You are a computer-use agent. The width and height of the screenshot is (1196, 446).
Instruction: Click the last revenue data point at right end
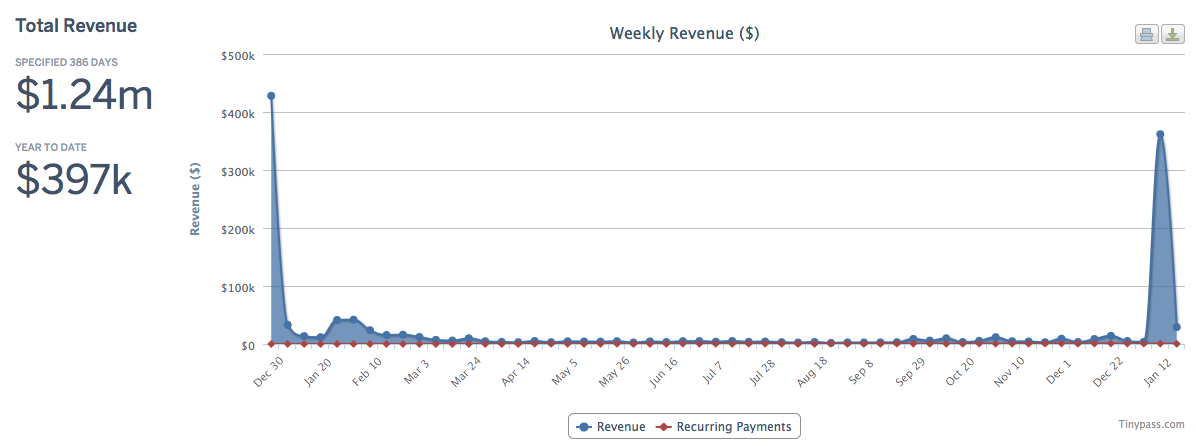pyautogui.click(x=1177, y=327)
